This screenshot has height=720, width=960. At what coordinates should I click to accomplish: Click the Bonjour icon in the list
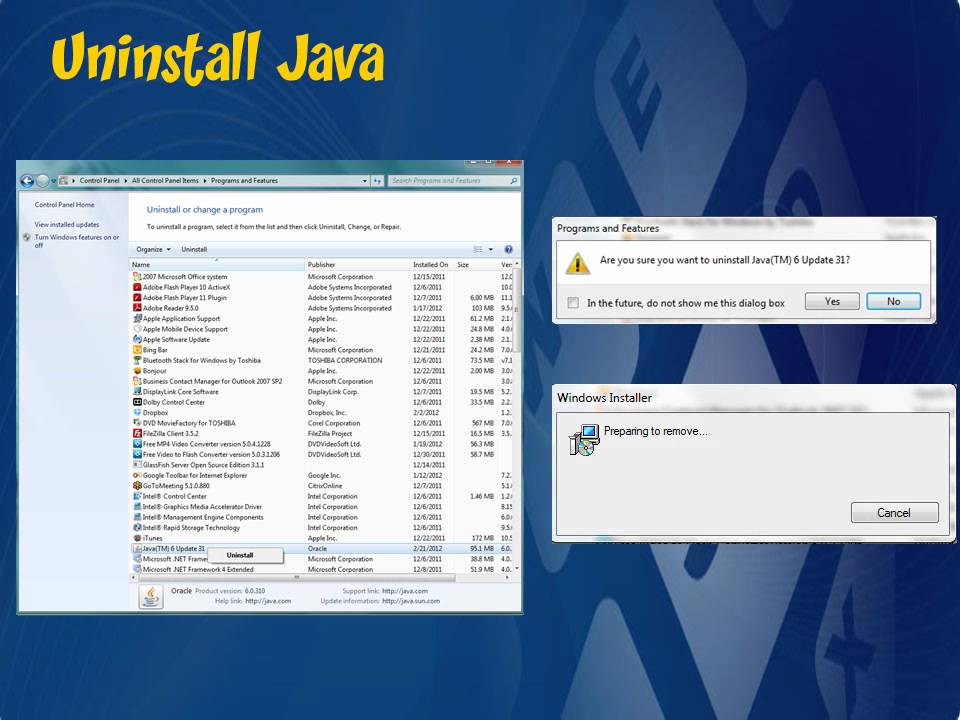coord(137,371)
